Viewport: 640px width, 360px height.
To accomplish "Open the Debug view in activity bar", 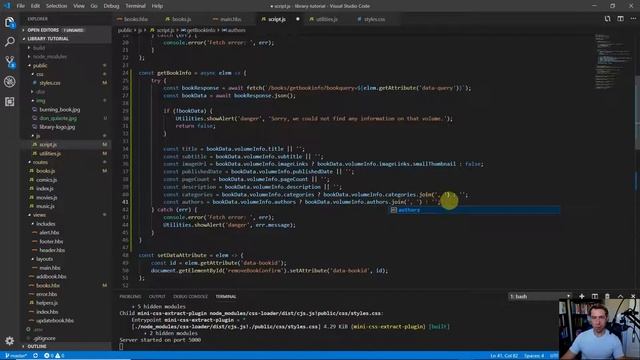I will 9,82.
